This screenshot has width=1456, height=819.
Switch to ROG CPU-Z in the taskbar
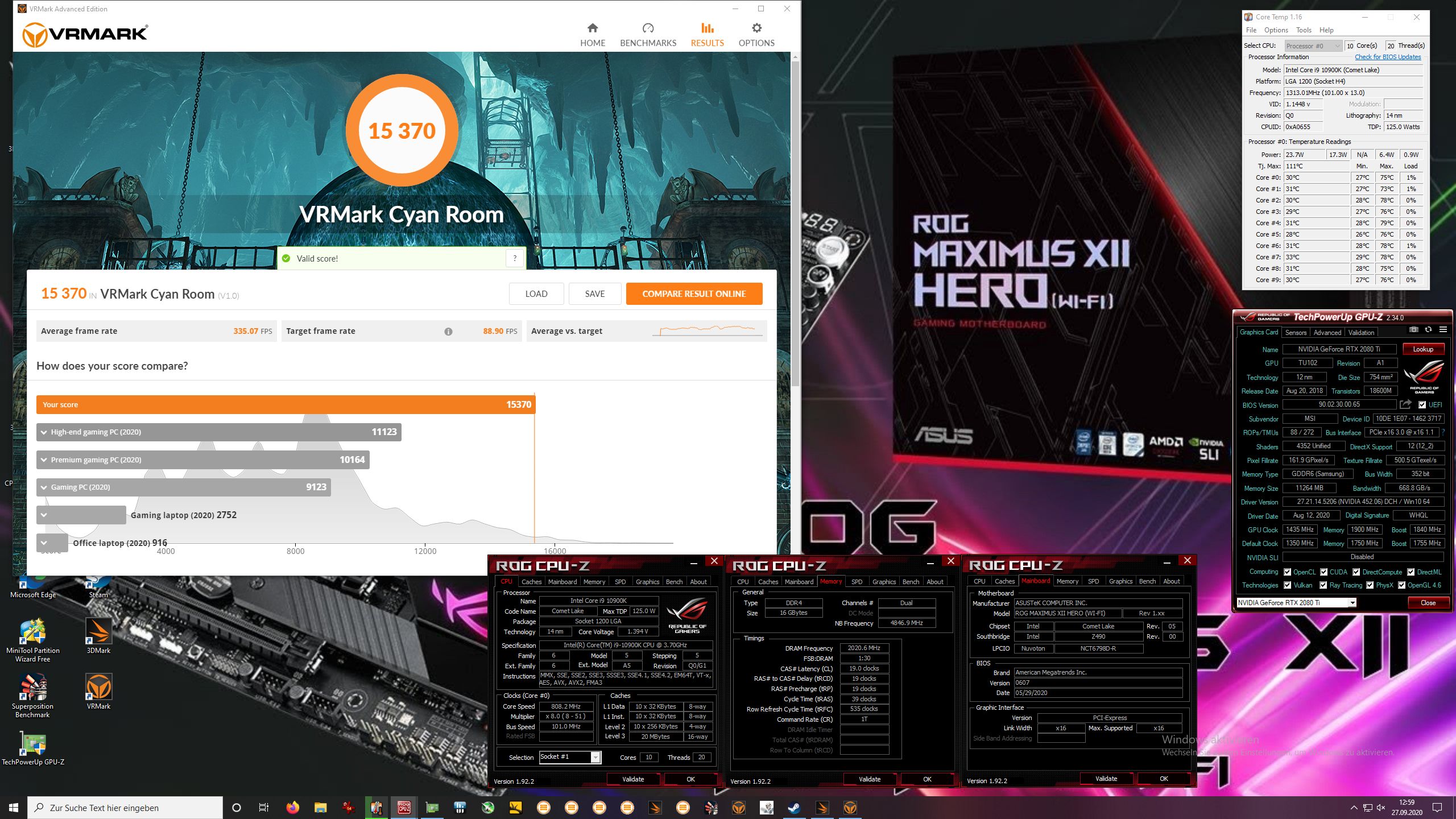pyautogui.click(x=404, y=808)
